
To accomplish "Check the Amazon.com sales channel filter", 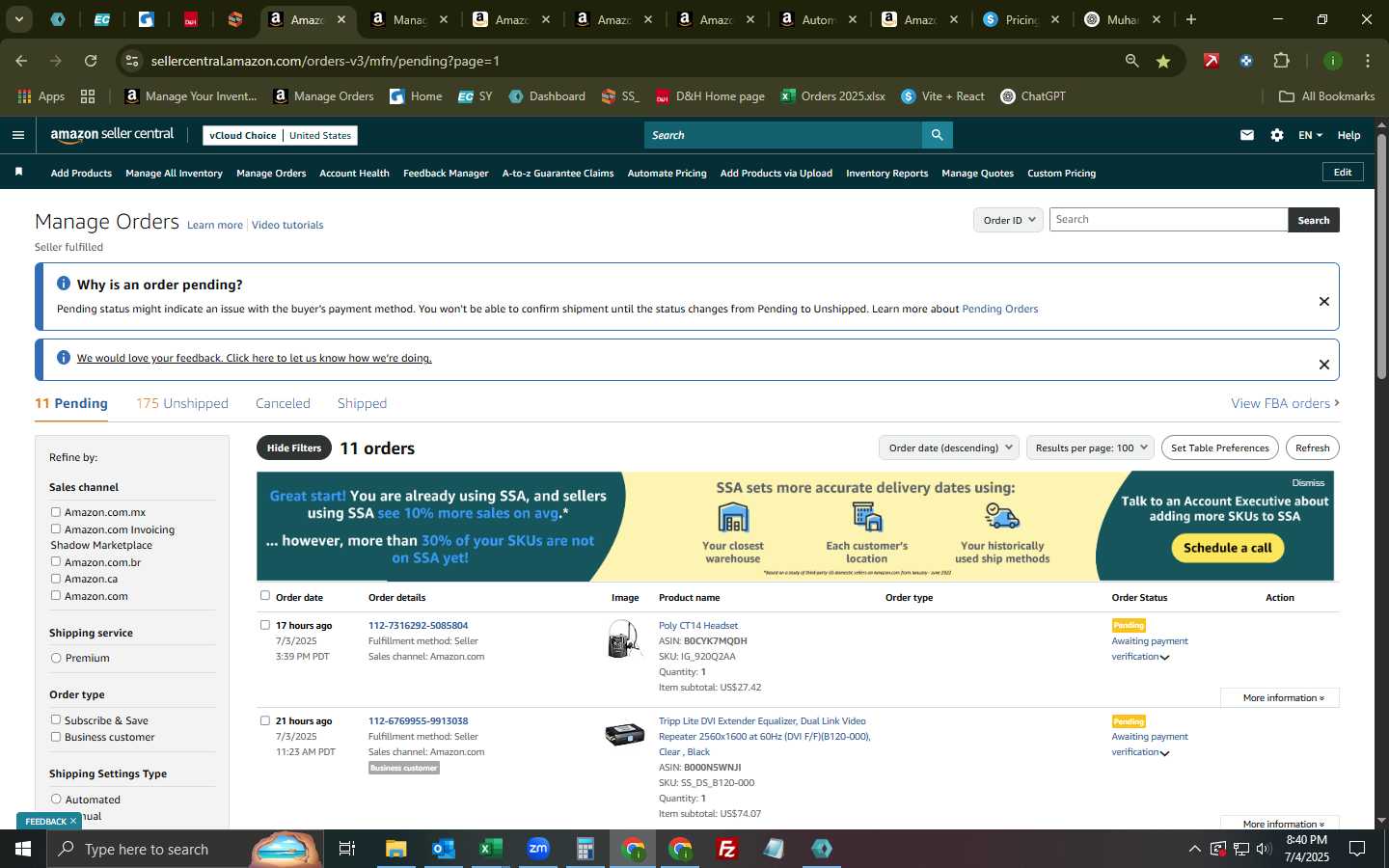I will click(56, 595).
